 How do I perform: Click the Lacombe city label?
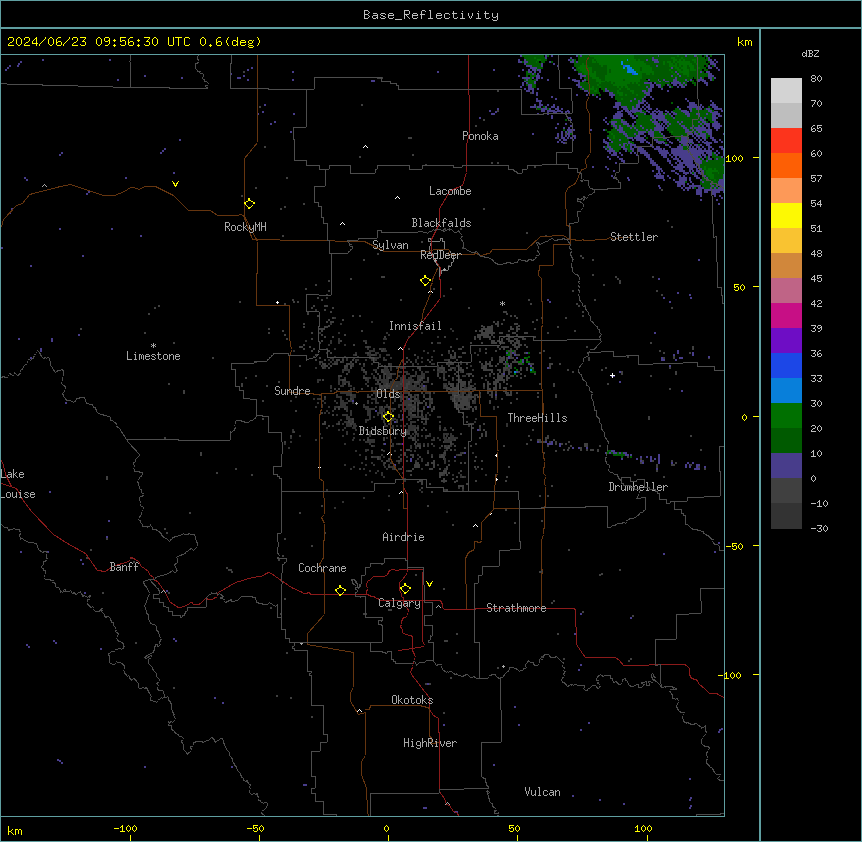450,191
